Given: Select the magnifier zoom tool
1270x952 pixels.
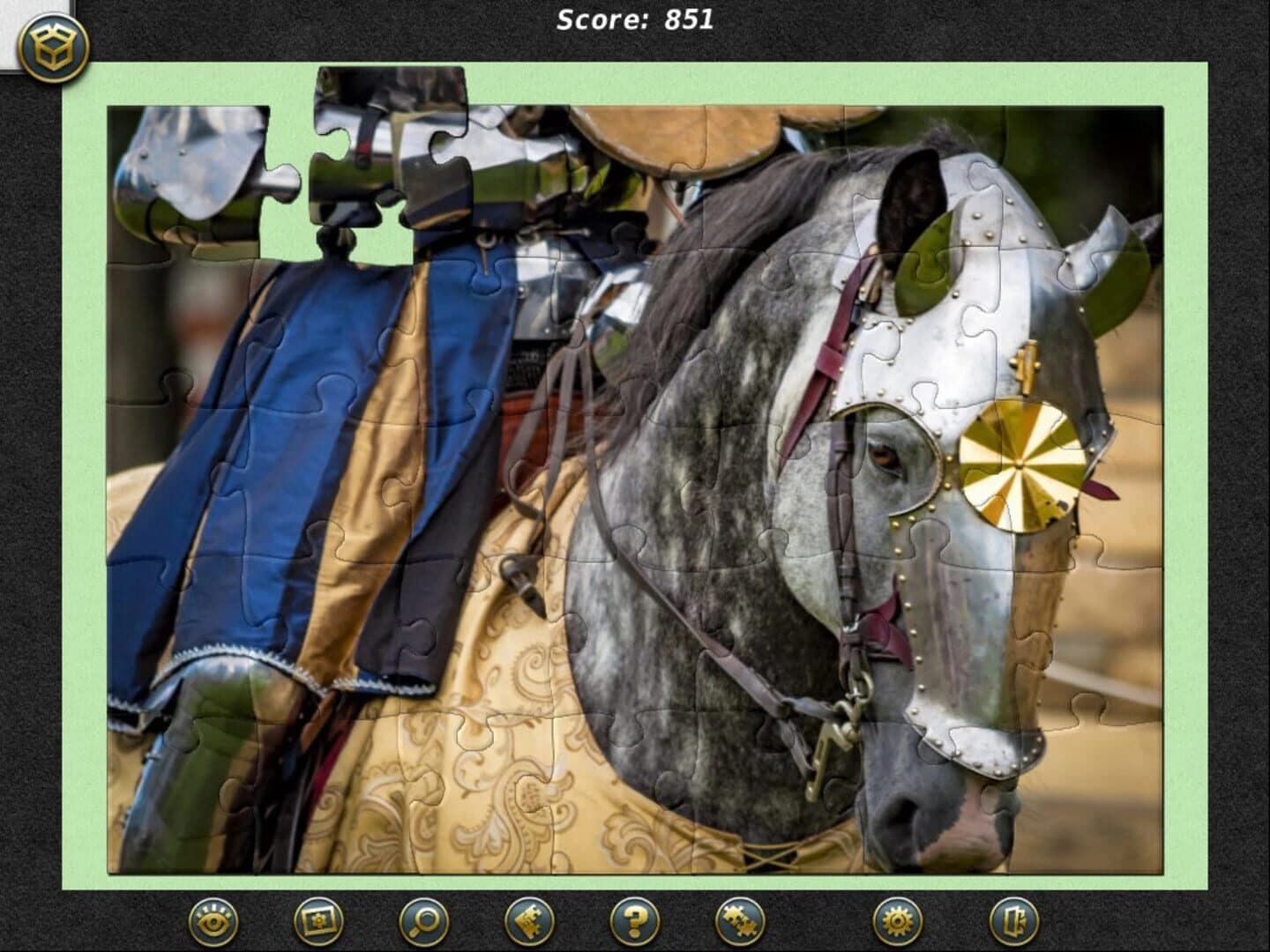Looking at the screenshot, I should [426, 919].
